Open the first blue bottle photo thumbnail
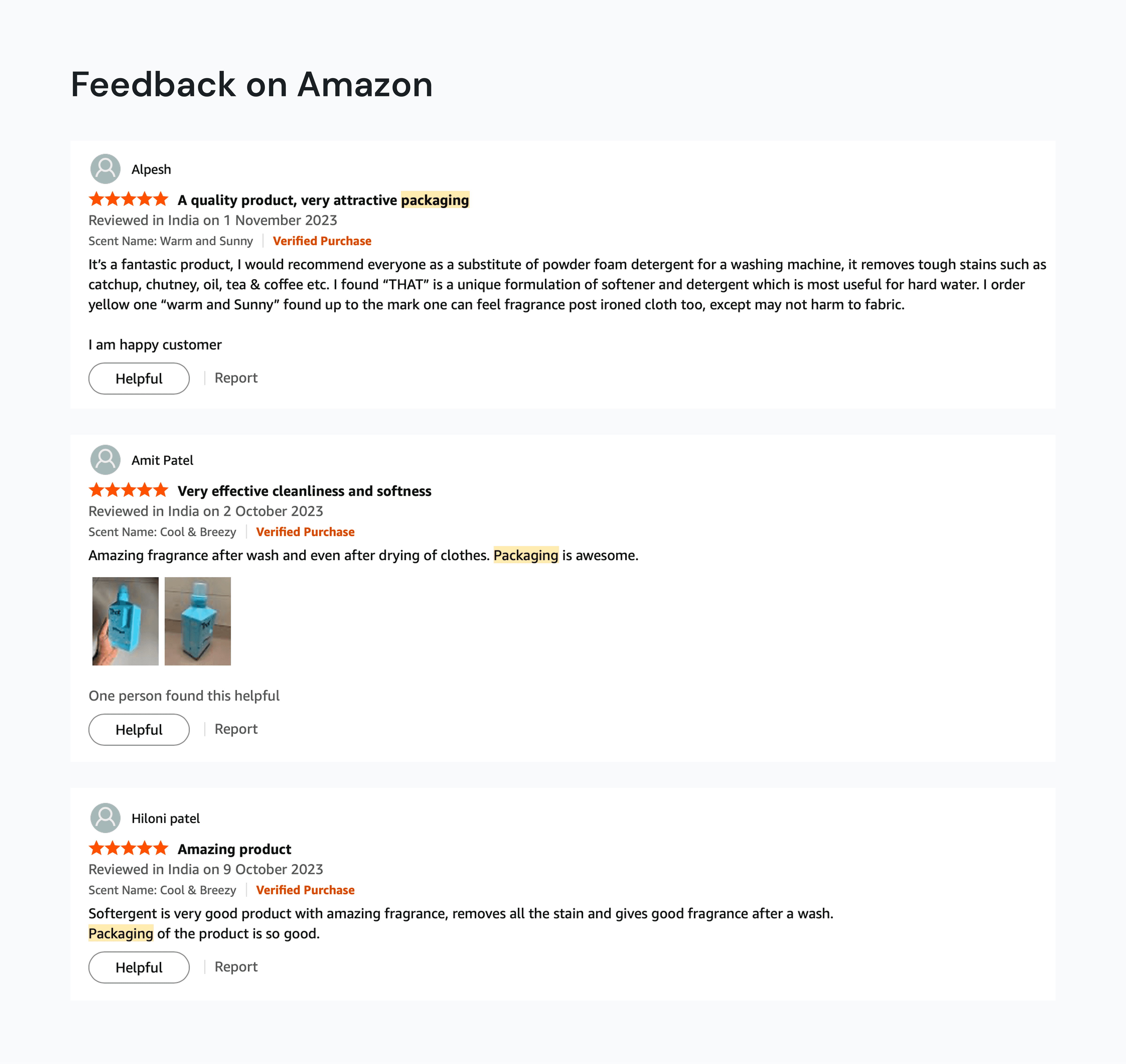 tap(125, 621)
